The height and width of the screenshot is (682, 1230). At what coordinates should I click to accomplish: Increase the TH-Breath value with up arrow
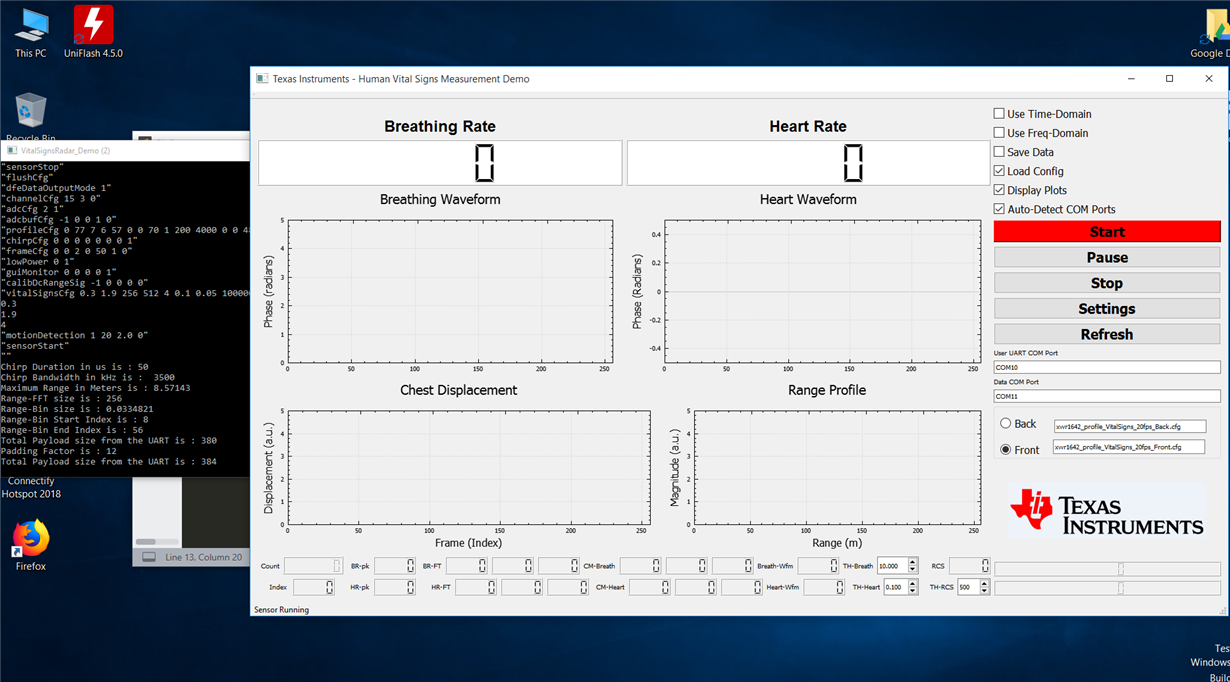point(913,563)
